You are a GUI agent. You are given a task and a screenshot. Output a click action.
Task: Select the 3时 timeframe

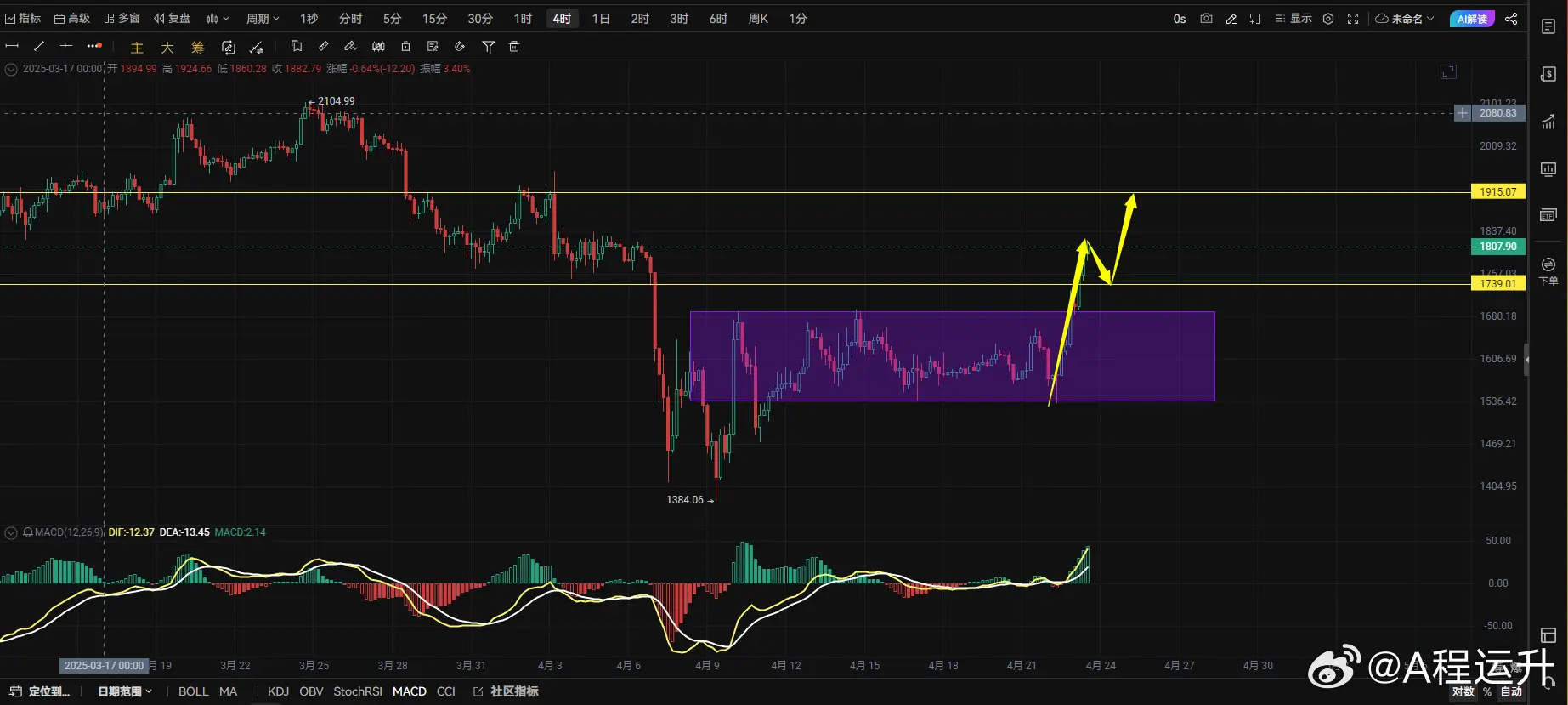click(x=679, y=19)
